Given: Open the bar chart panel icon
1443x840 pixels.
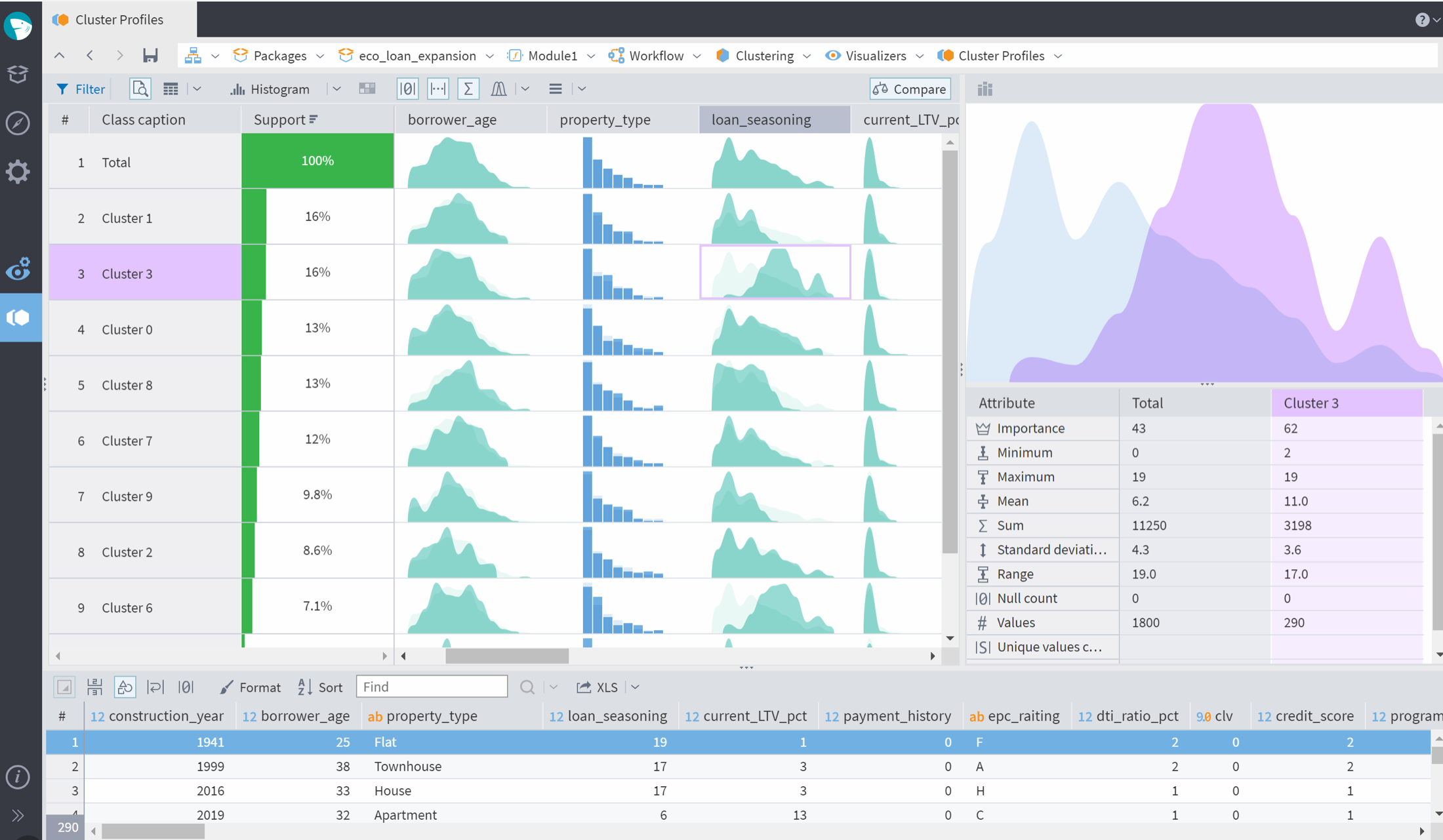Looking at the screenshot, I should 985,89.
